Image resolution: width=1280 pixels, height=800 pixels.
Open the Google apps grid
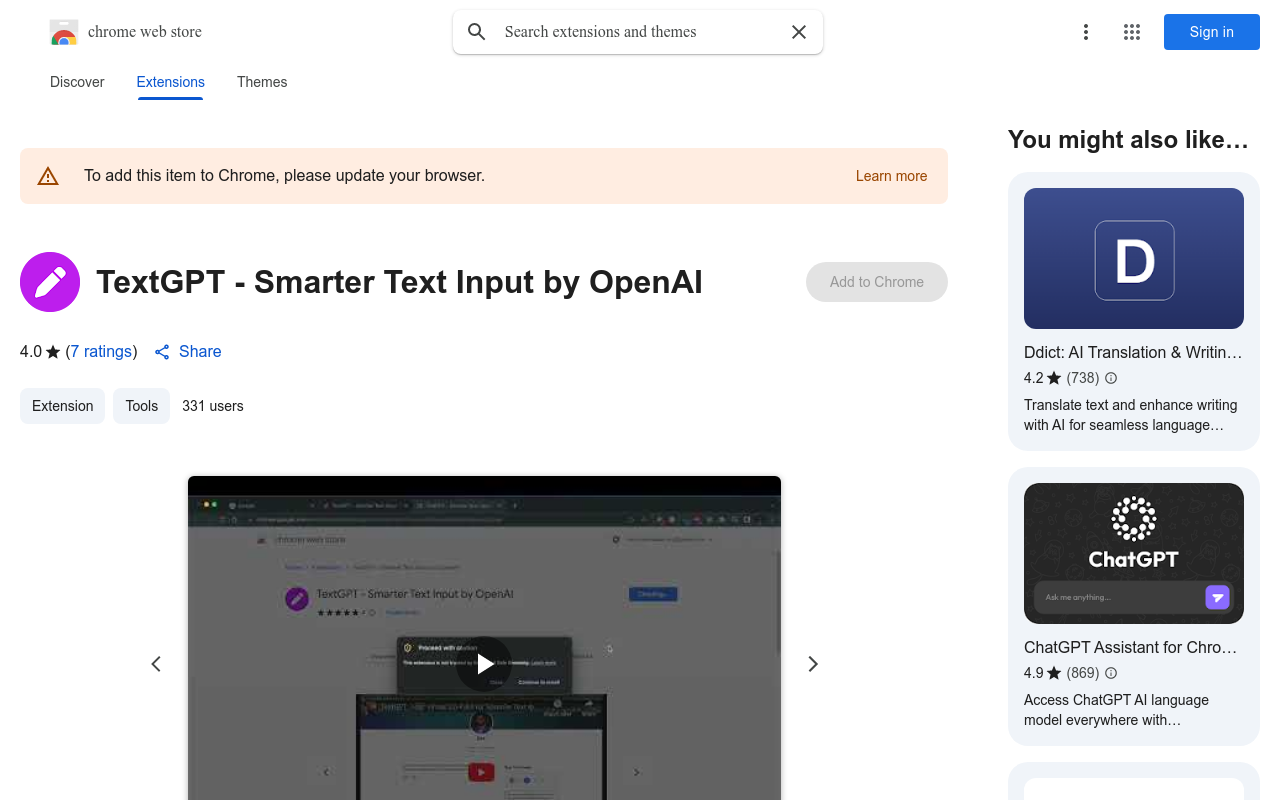click(1132, 32)
